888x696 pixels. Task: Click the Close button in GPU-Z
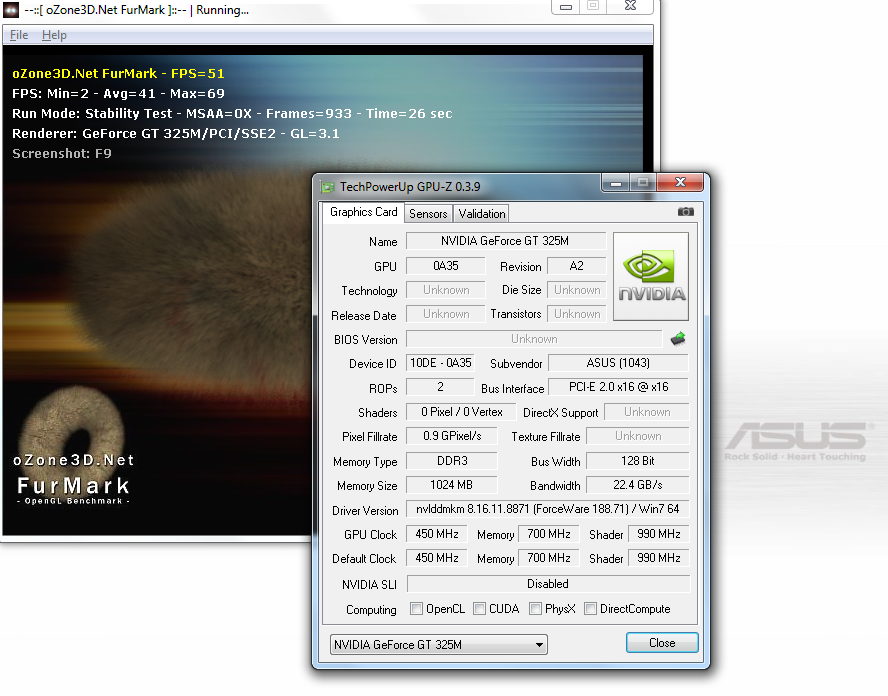tap(662, 643)
